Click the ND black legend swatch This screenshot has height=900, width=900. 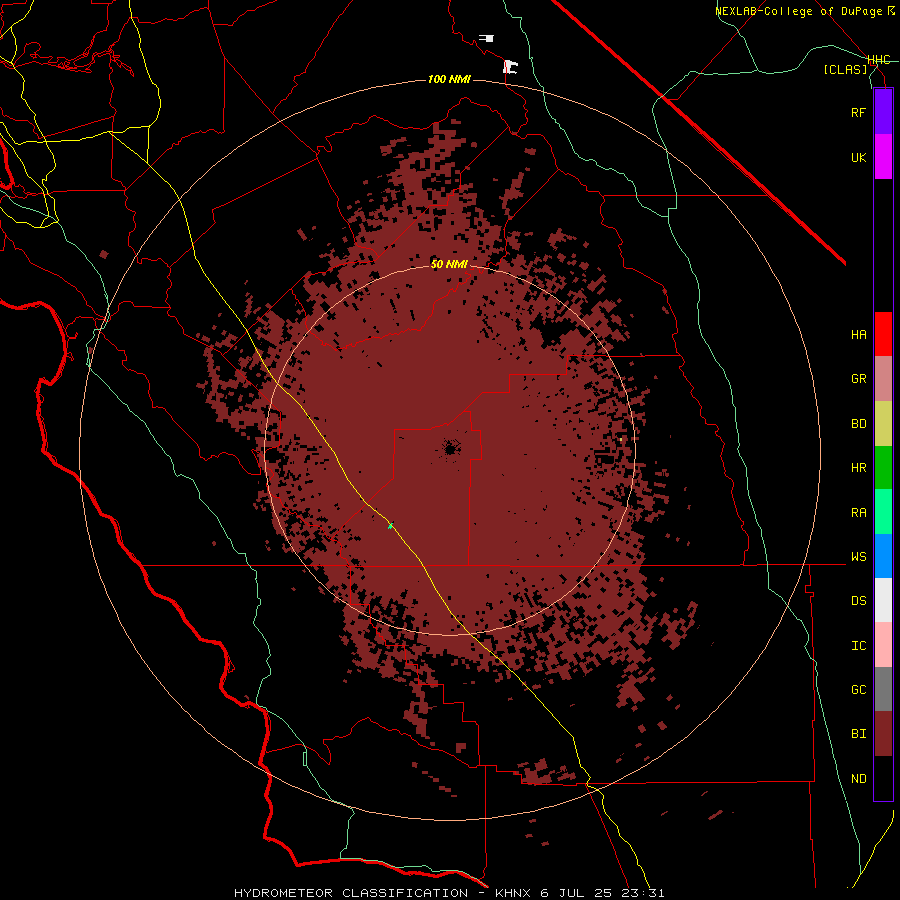(883, 778)
